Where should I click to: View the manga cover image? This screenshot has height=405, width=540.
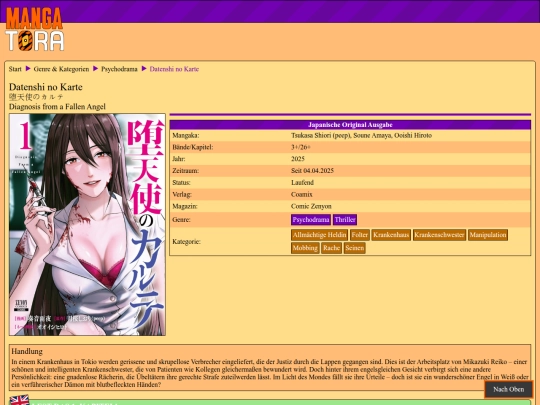(87, 225)
